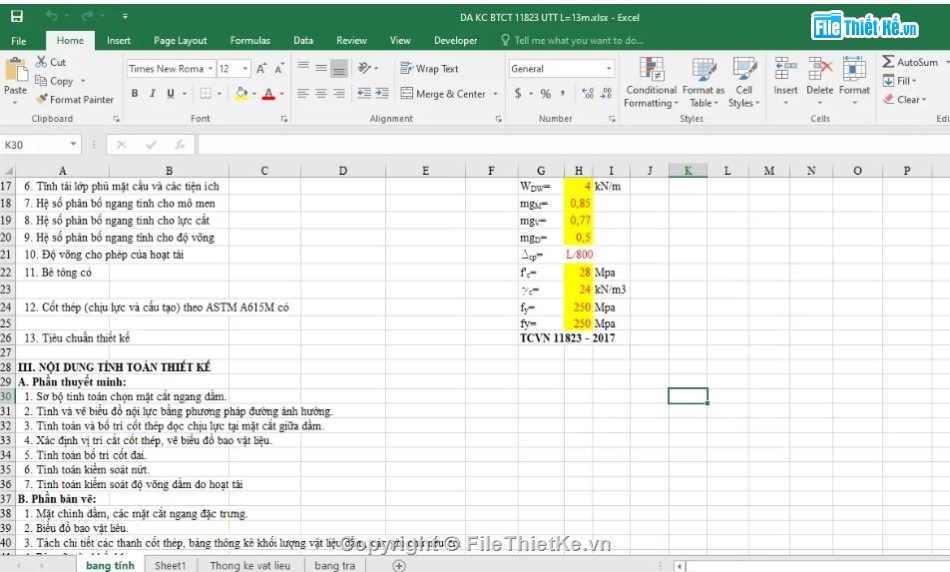Click Increase Indent icon

(382, 93)
